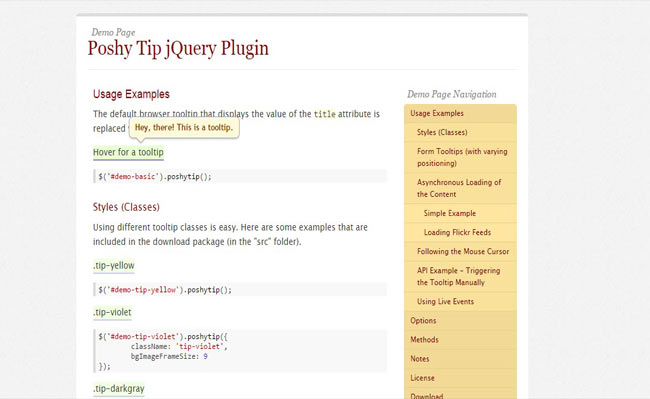Open the License navigation item
Image resolution: width=650 pixels, height=399 pixels.
tap(460, 378)
